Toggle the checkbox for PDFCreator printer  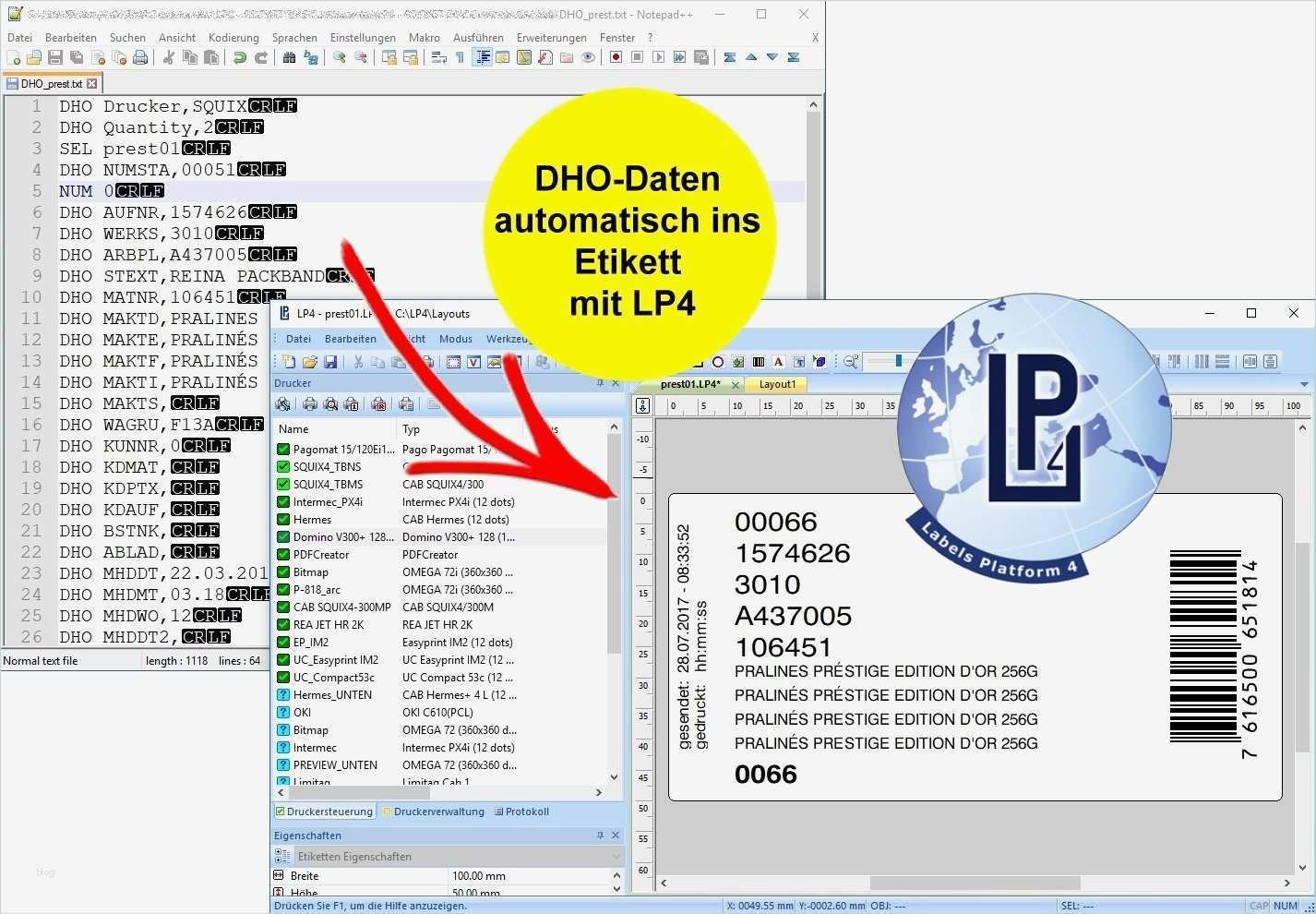pos(283,555)
